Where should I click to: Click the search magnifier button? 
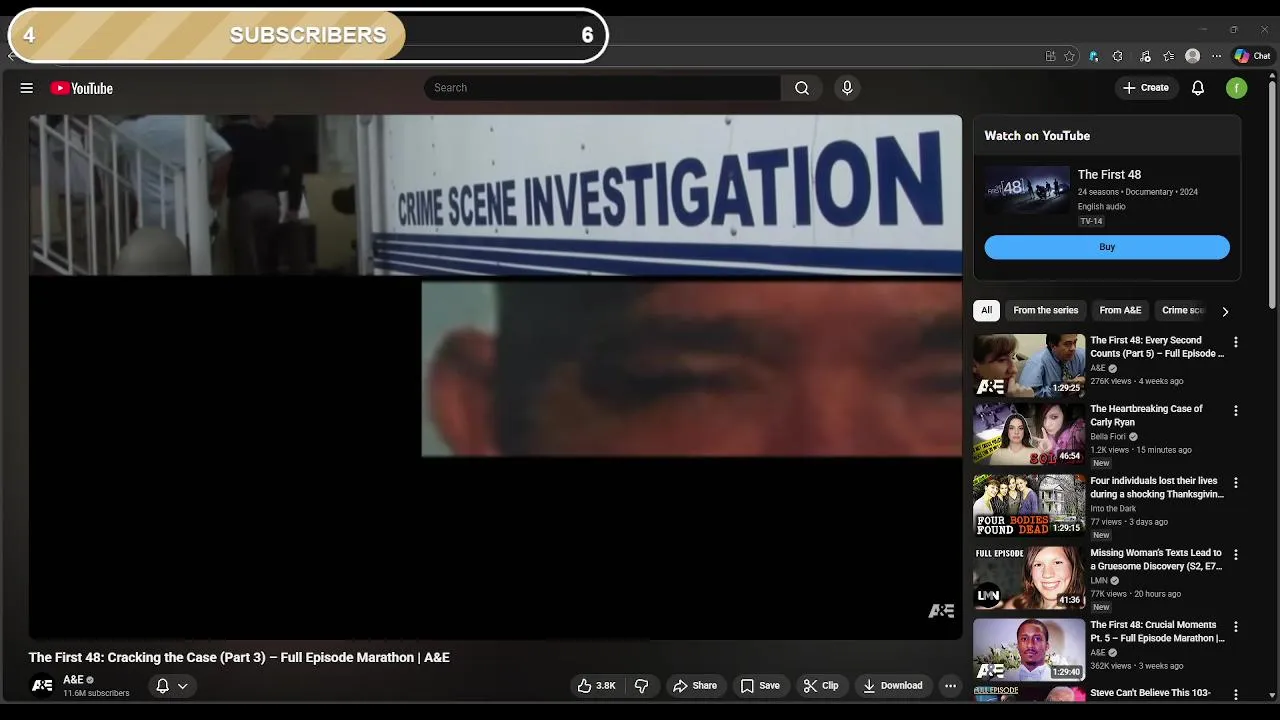coord(802,88)
